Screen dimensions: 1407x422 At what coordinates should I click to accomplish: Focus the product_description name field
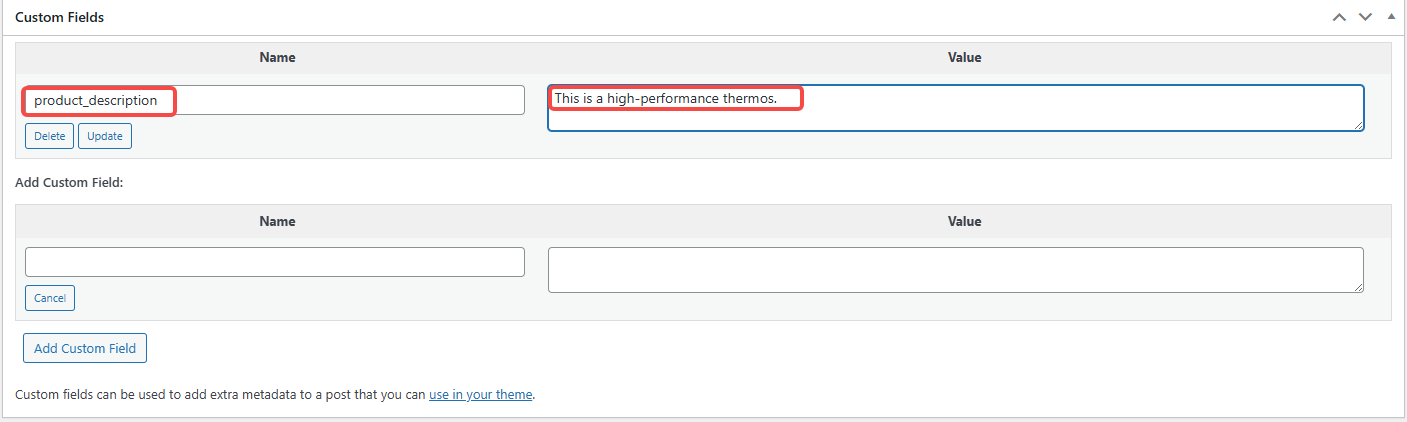click(274, 100)
